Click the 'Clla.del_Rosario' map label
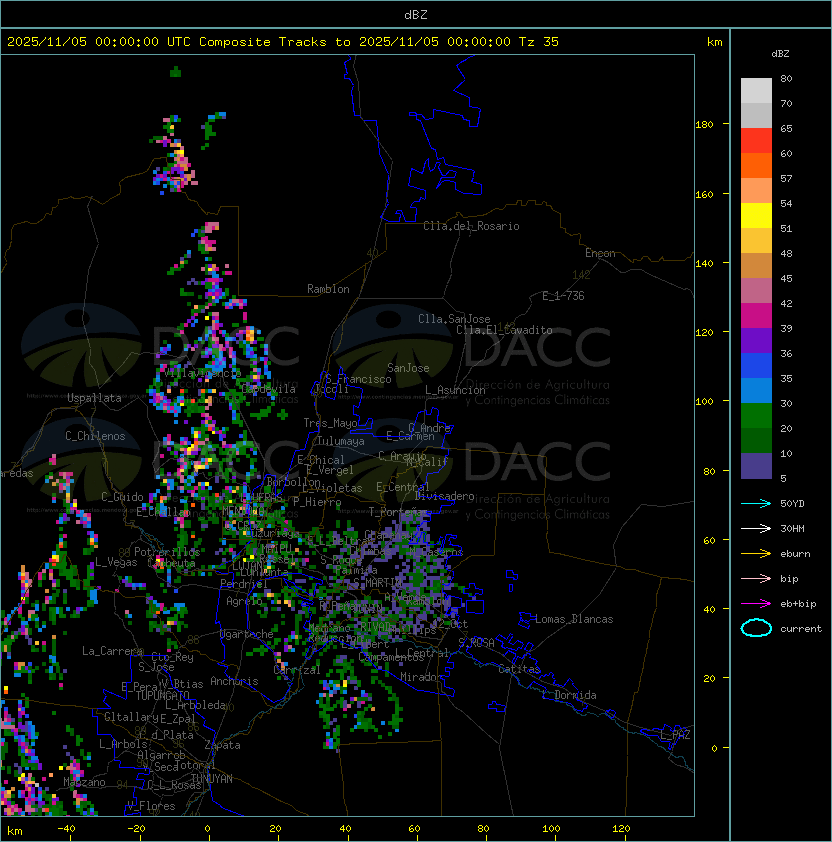 pos(471,226)
